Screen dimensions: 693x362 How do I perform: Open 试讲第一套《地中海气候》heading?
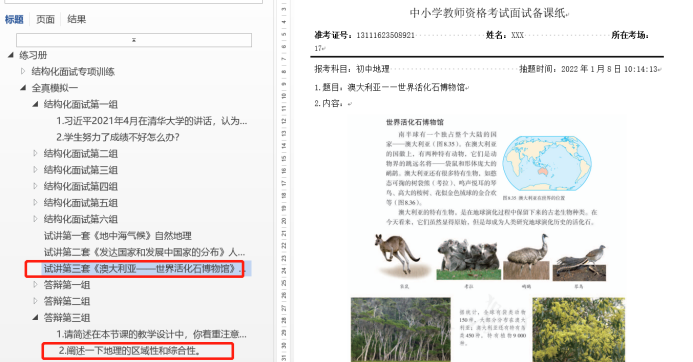click(x=118, y=236)
